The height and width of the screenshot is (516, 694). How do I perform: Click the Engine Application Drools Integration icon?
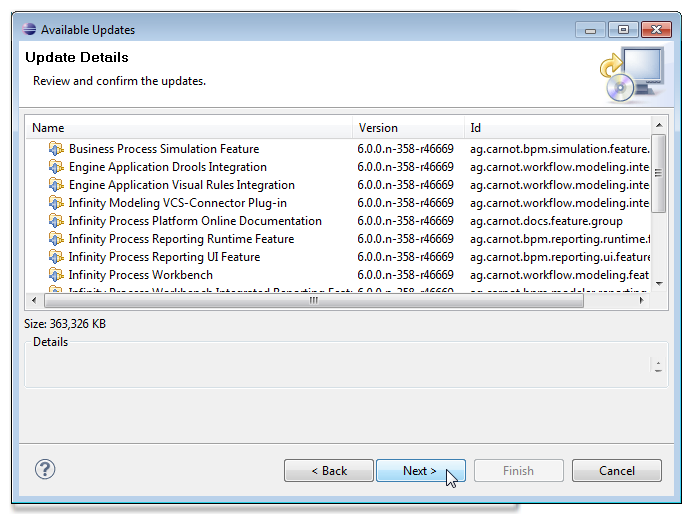coord(56,167)
